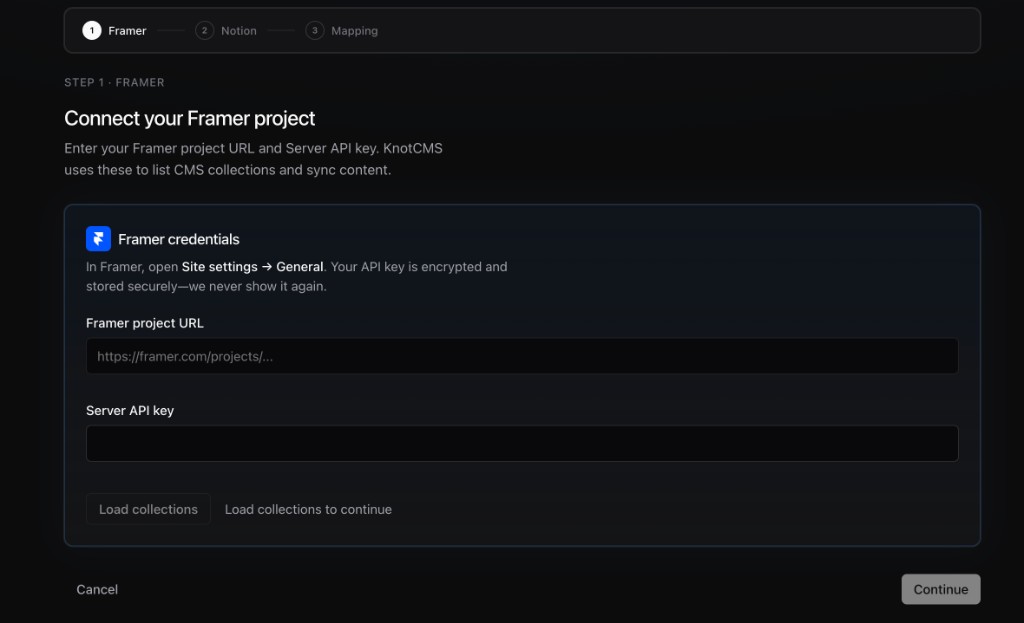The image size is (1024, 623).
Task: Click the step 2 number circle
Action: (x=204, y=31)
